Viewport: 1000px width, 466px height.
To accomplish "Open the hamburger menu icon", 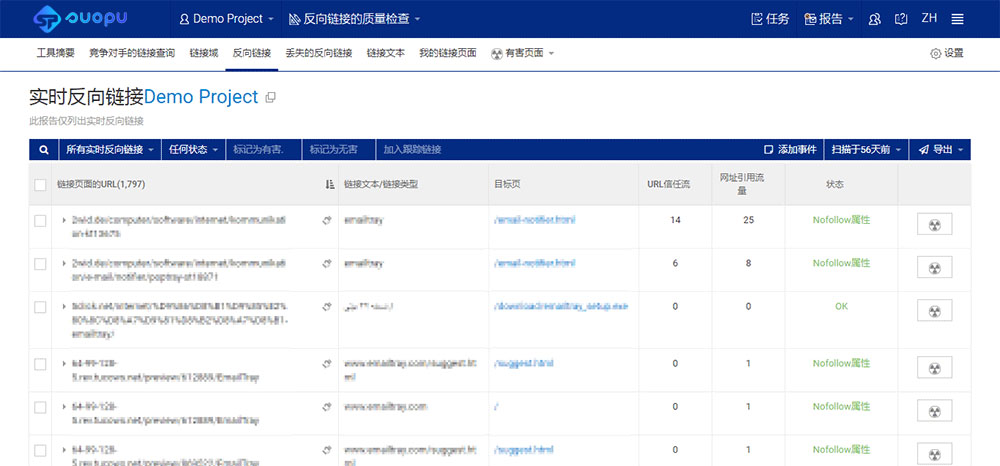I will click(957, 19).
